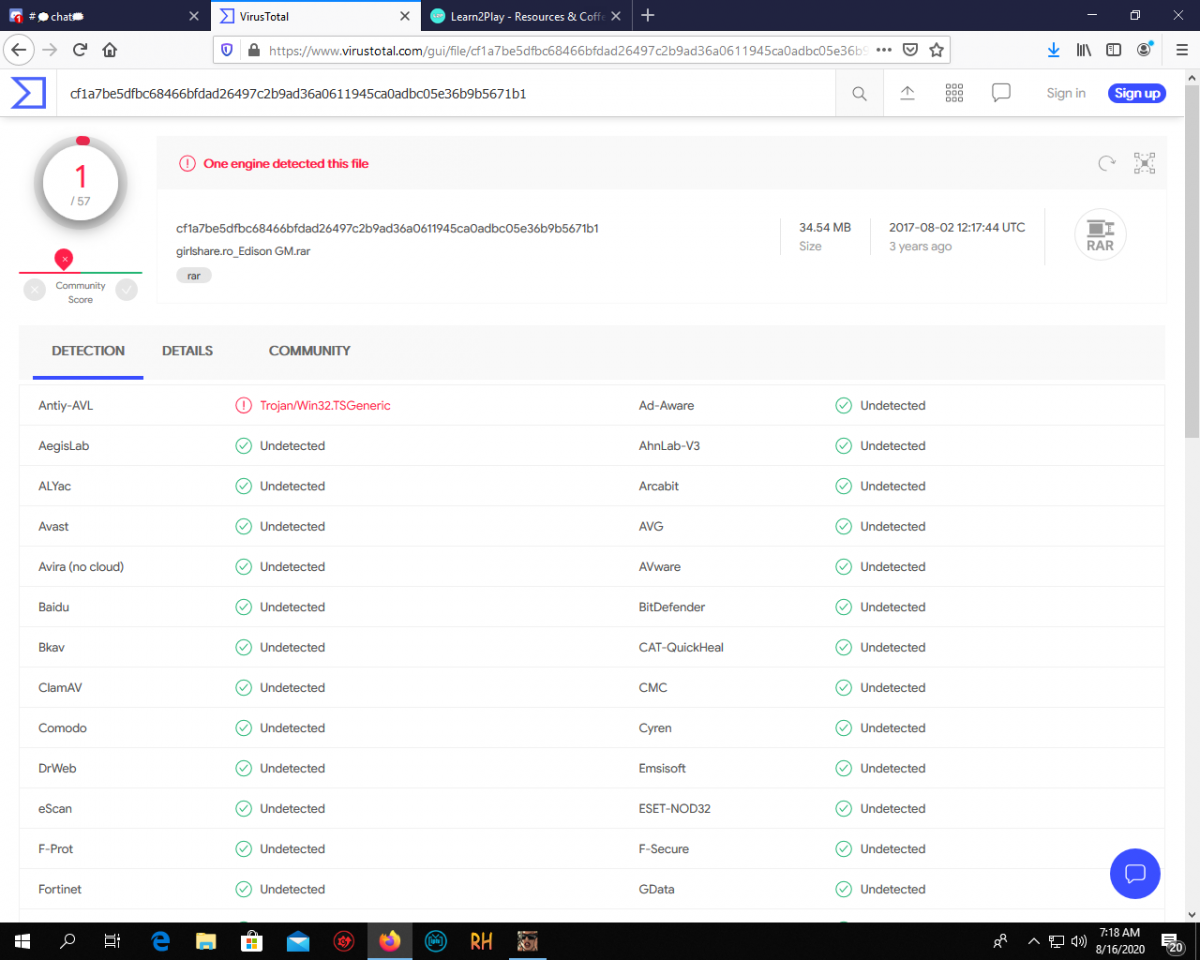The image size is (1200, 960).
Task: Open the apps grid icon
Action: click(x=954, y=93)
